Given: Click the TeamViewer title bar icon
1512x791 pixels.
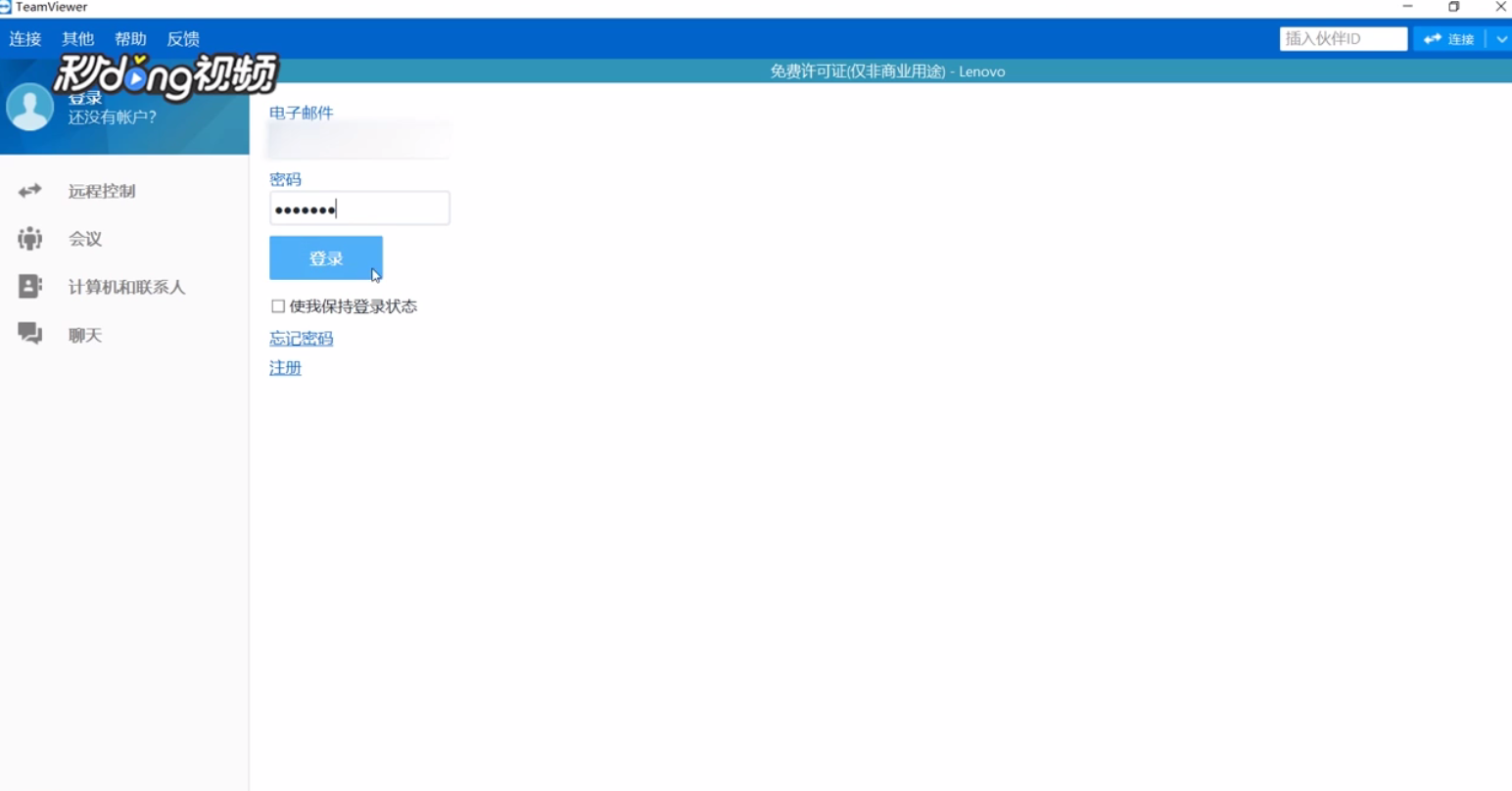Looking at the screenshot, I should [x=5, y=7].
